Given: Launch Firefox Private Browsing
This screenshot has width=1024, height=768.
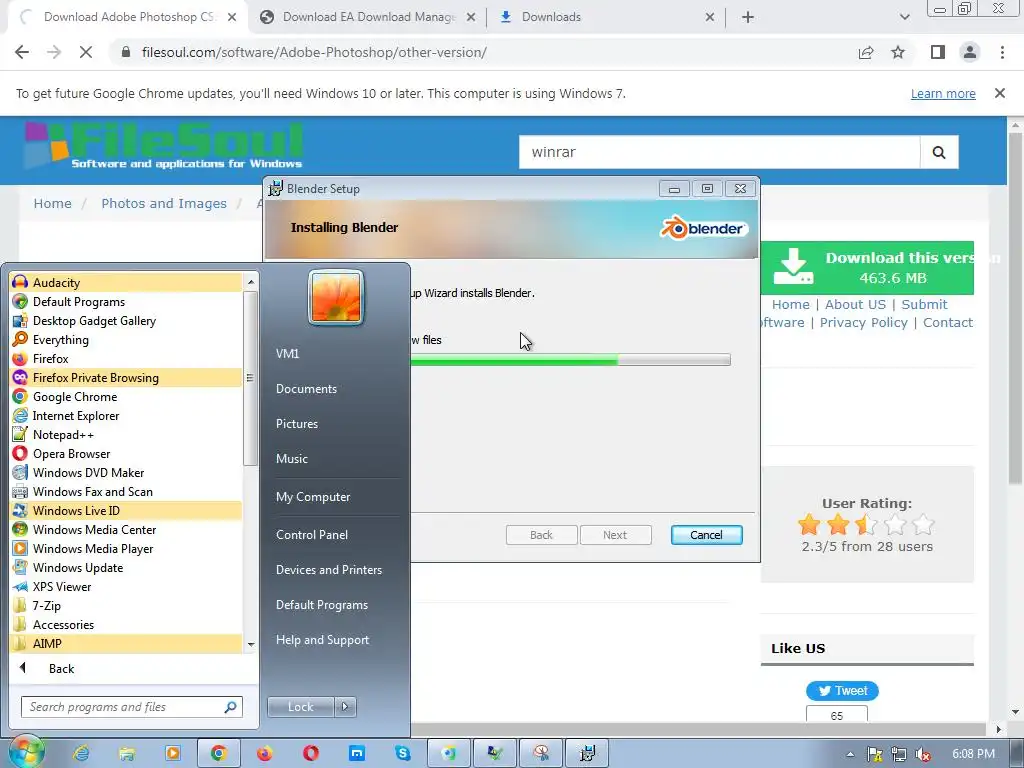Looking at the screenshot, I should pos(126,377).
